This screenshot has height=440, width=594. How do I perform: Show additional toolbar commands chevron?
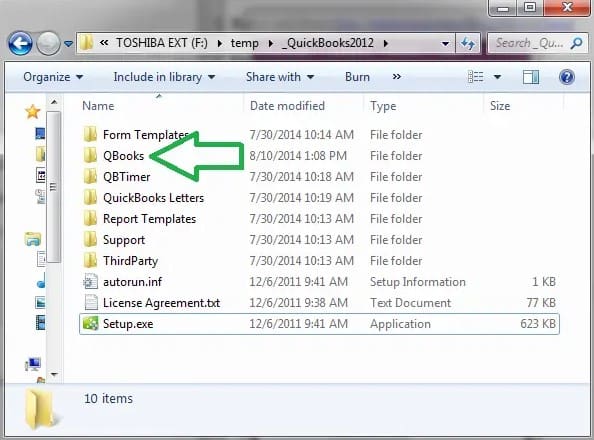[397, 77]
